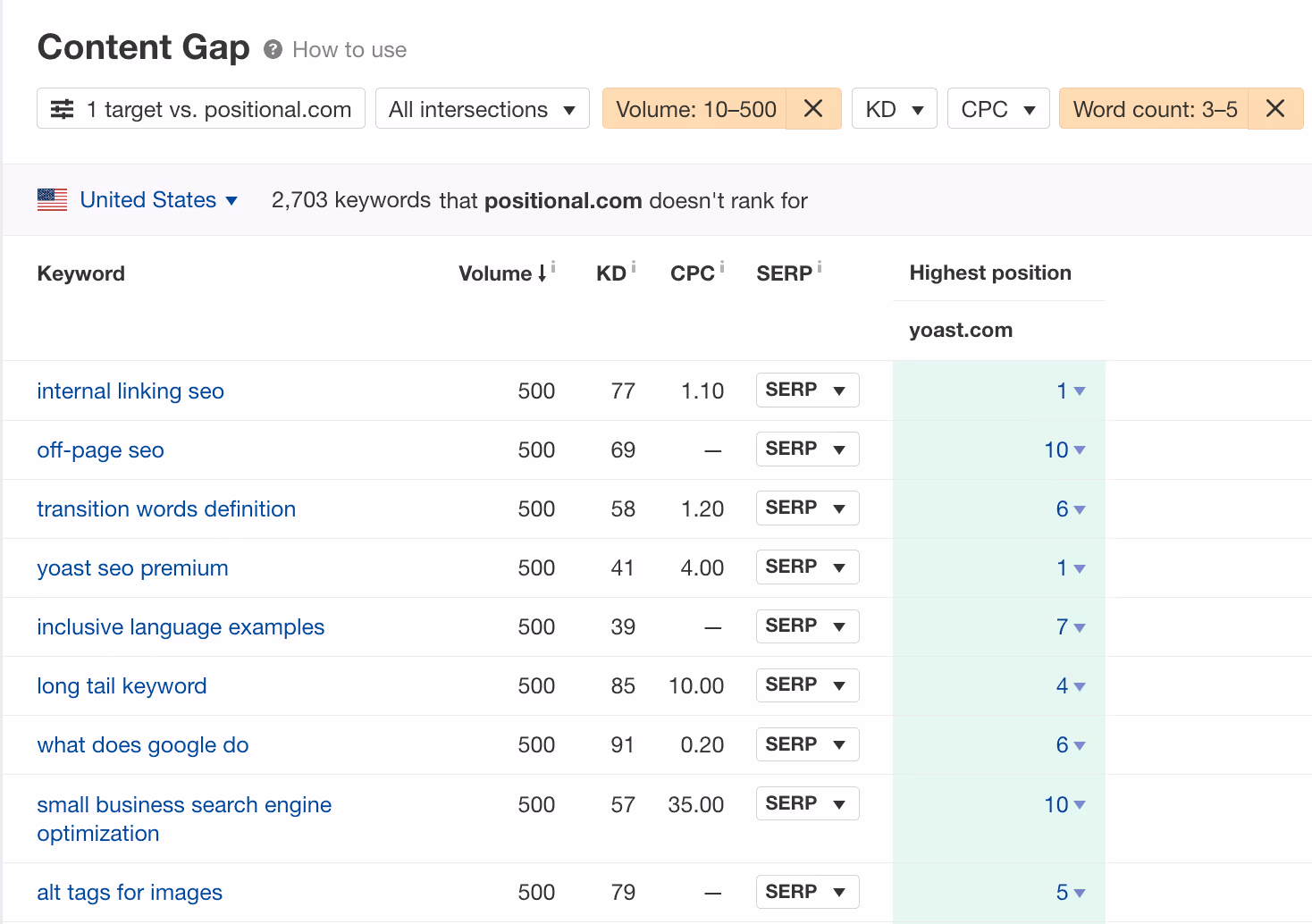The width and height of the screenshot is (1312, 924).
Task: Open keyword yoast seo premium
Action: (132, 568)
